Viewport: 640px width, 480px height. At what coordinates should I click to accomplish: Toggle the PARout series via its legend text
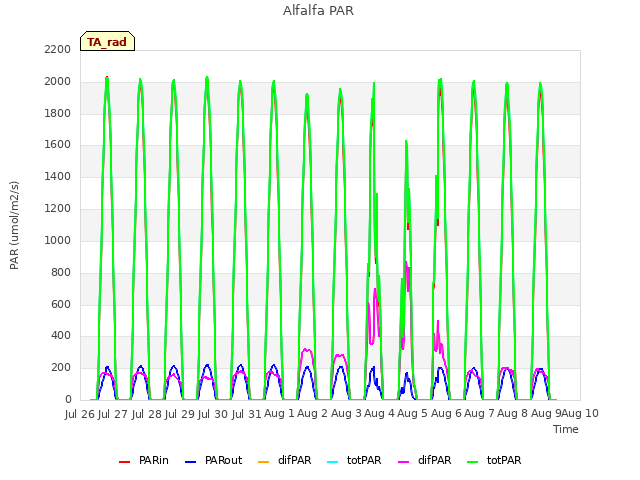coord(223,460)
